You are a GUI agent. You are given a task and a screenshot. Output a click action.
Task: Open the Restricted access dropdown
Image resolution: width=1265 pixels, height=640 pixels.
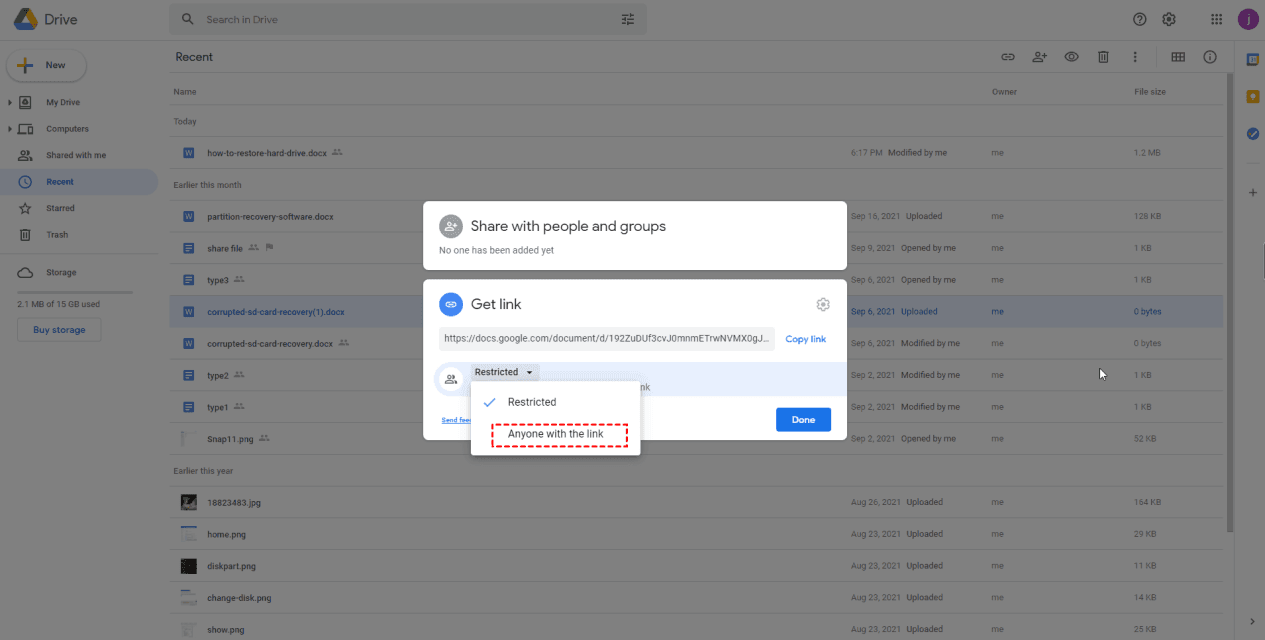pyautogui.click(x=504, y=372)
